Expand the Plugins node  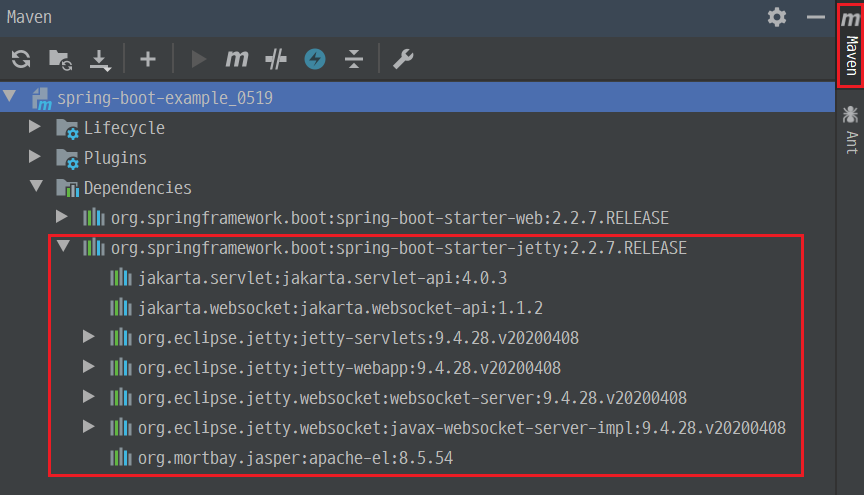coord(35,157)
